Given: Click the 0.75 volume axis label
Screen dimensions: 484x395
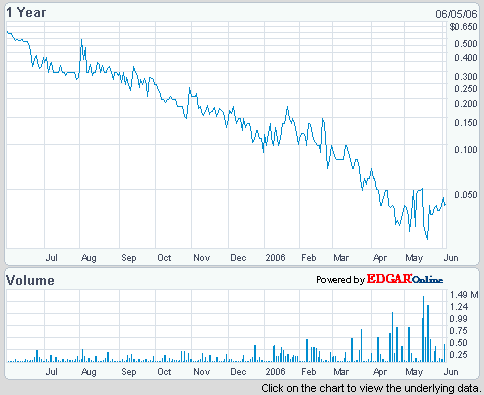Looking at the screenshot, I should pyautogui.click(x=459, y=331).
